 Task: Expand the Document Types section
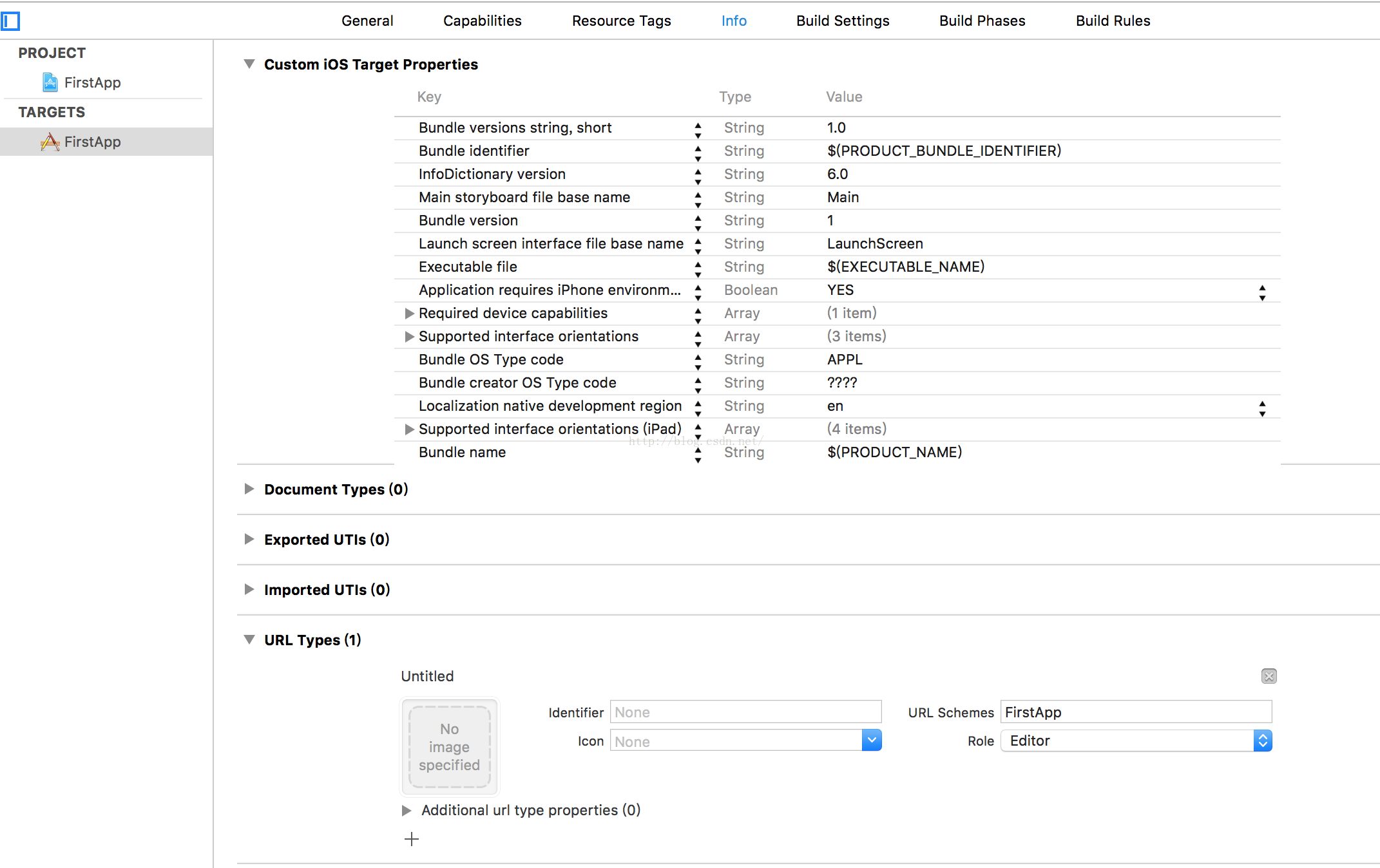[249, 489]
